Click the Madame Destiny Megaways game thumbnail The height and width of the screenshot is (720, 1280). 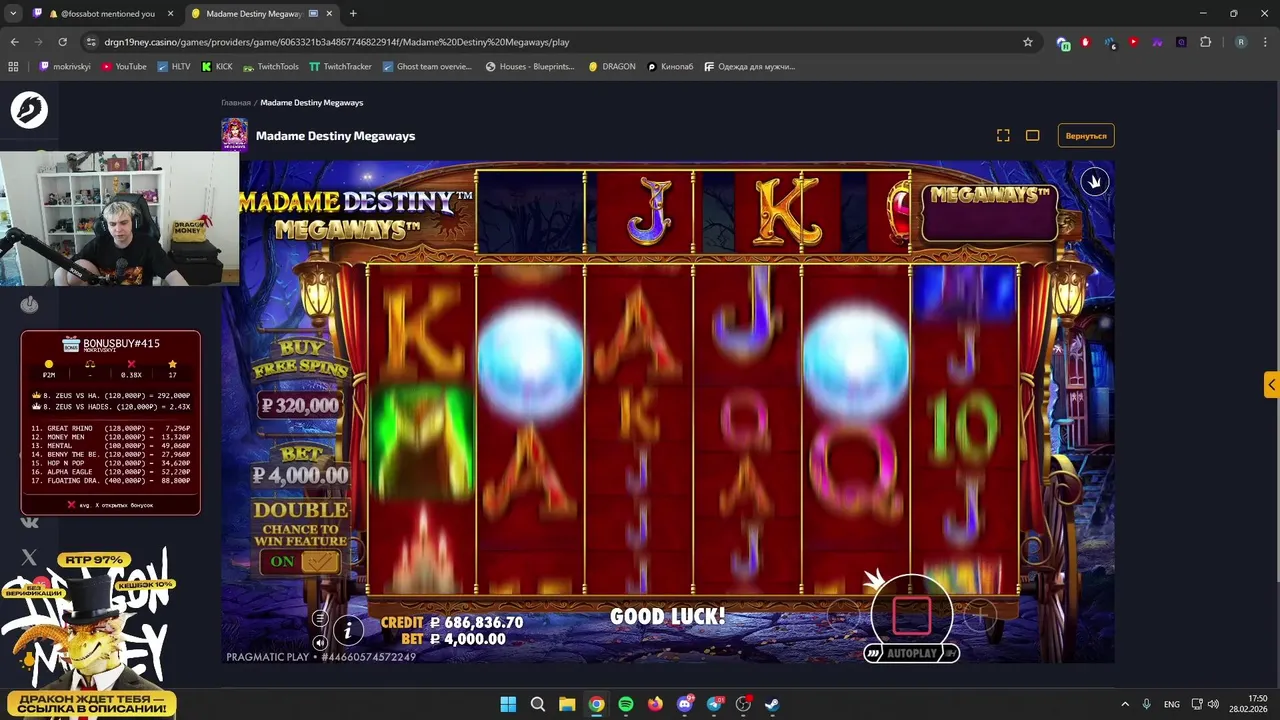(x=234, y=135)
